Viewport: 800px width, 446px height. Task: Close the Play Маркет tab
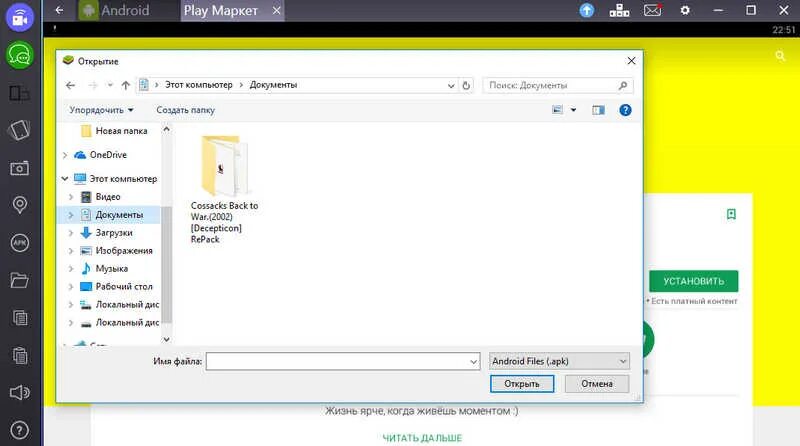point(277,10)
